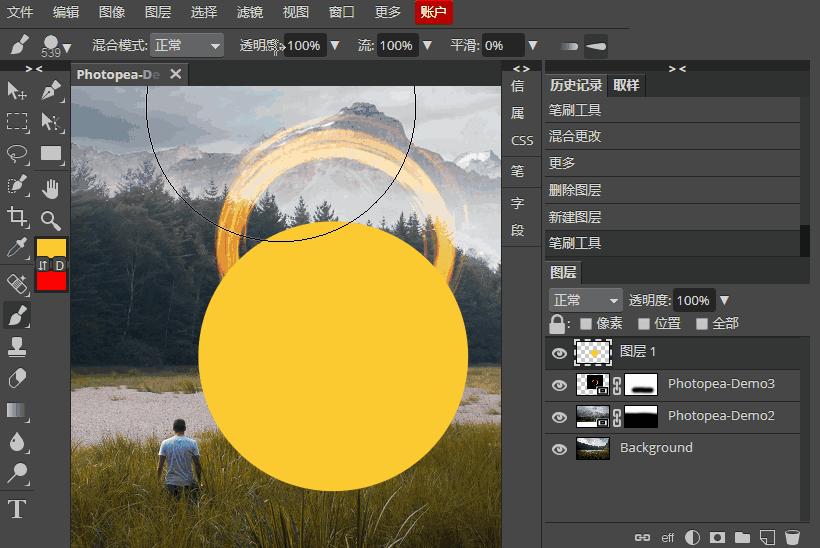Viewport: 820px width, 548px height.
Task: Open the layer blend mode dropdown
Action: 586,300
